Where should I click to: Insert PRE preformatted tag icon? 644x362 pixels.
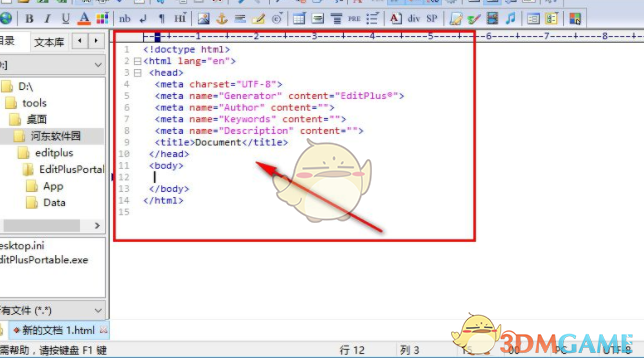point(354,18)
